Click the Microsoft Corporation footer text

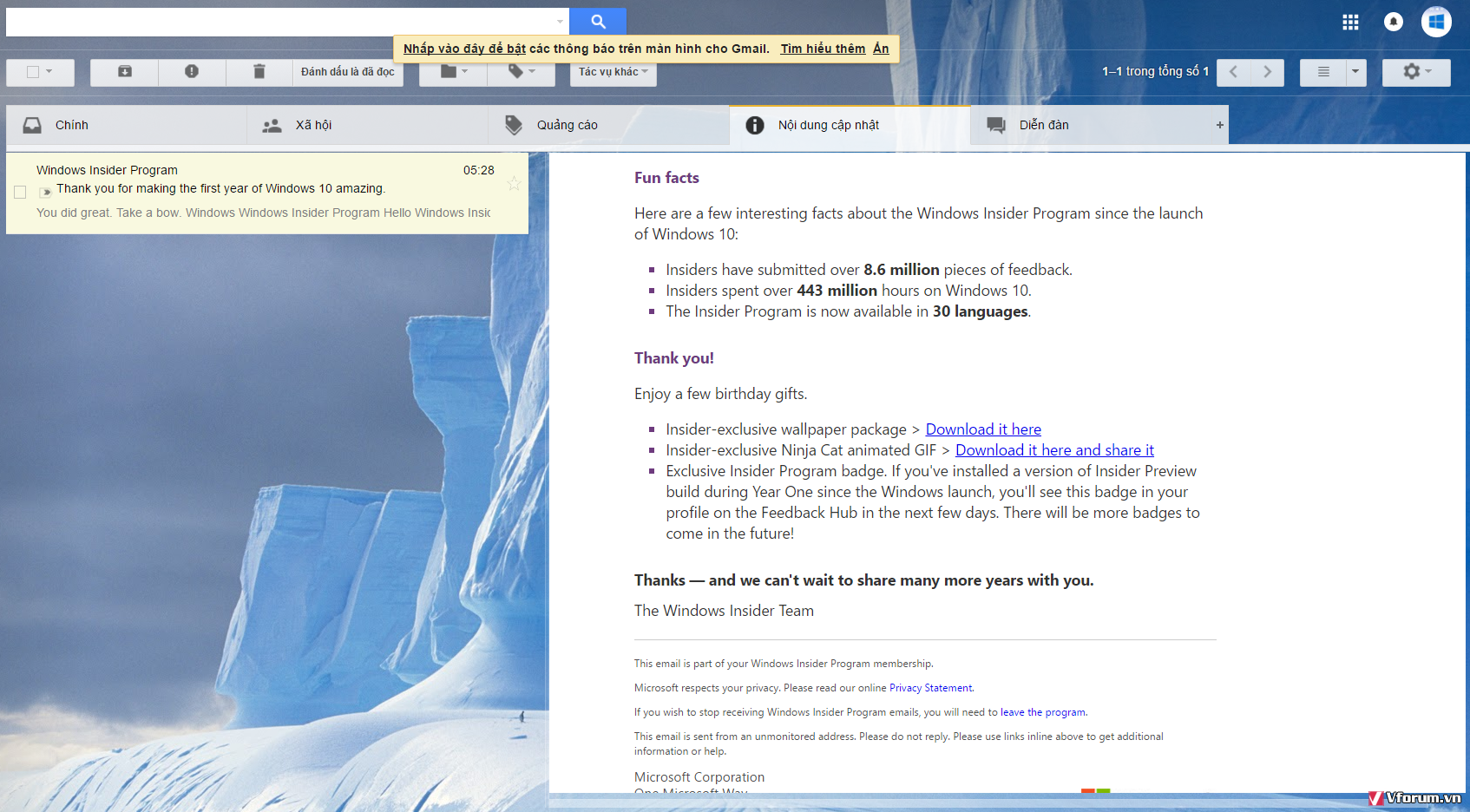coord(699,777)
